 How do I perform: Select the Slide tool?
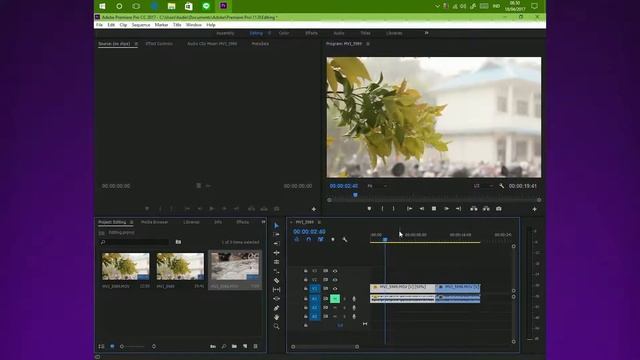tap(276, 299)
